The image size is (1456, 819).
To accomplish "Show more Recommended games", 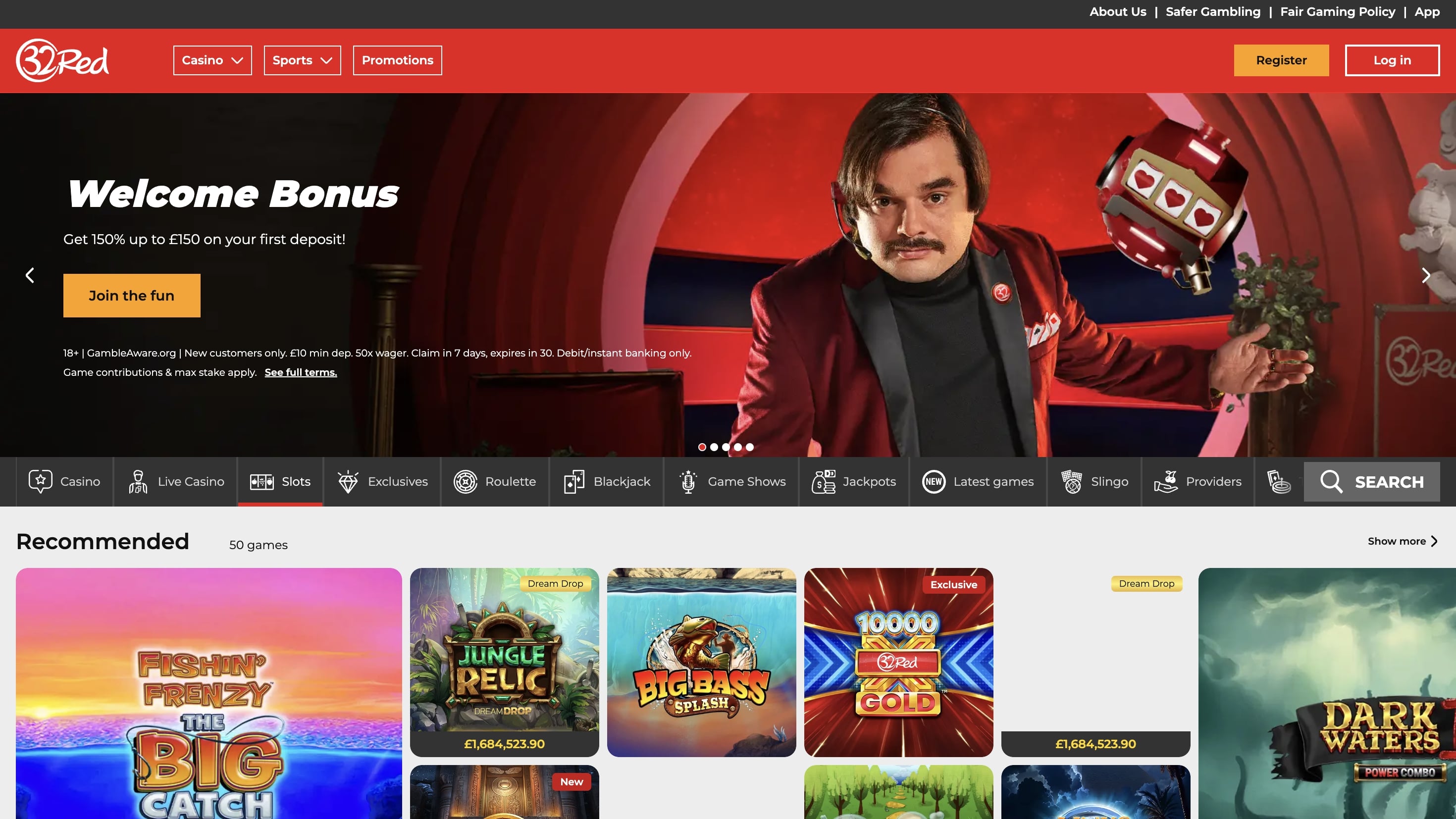I will pos(1402,541).
